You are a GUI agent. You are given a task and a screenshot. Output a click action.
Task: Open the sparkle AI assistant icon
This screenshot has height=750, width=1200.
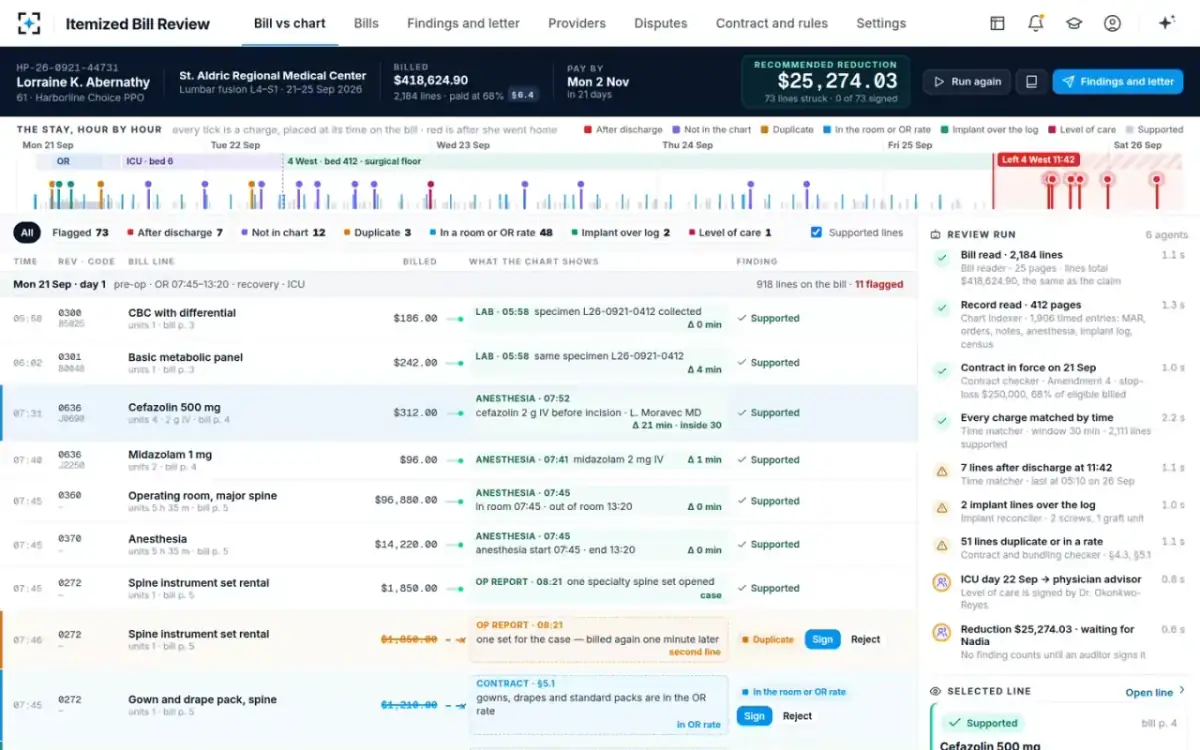tap(1166, 23)
